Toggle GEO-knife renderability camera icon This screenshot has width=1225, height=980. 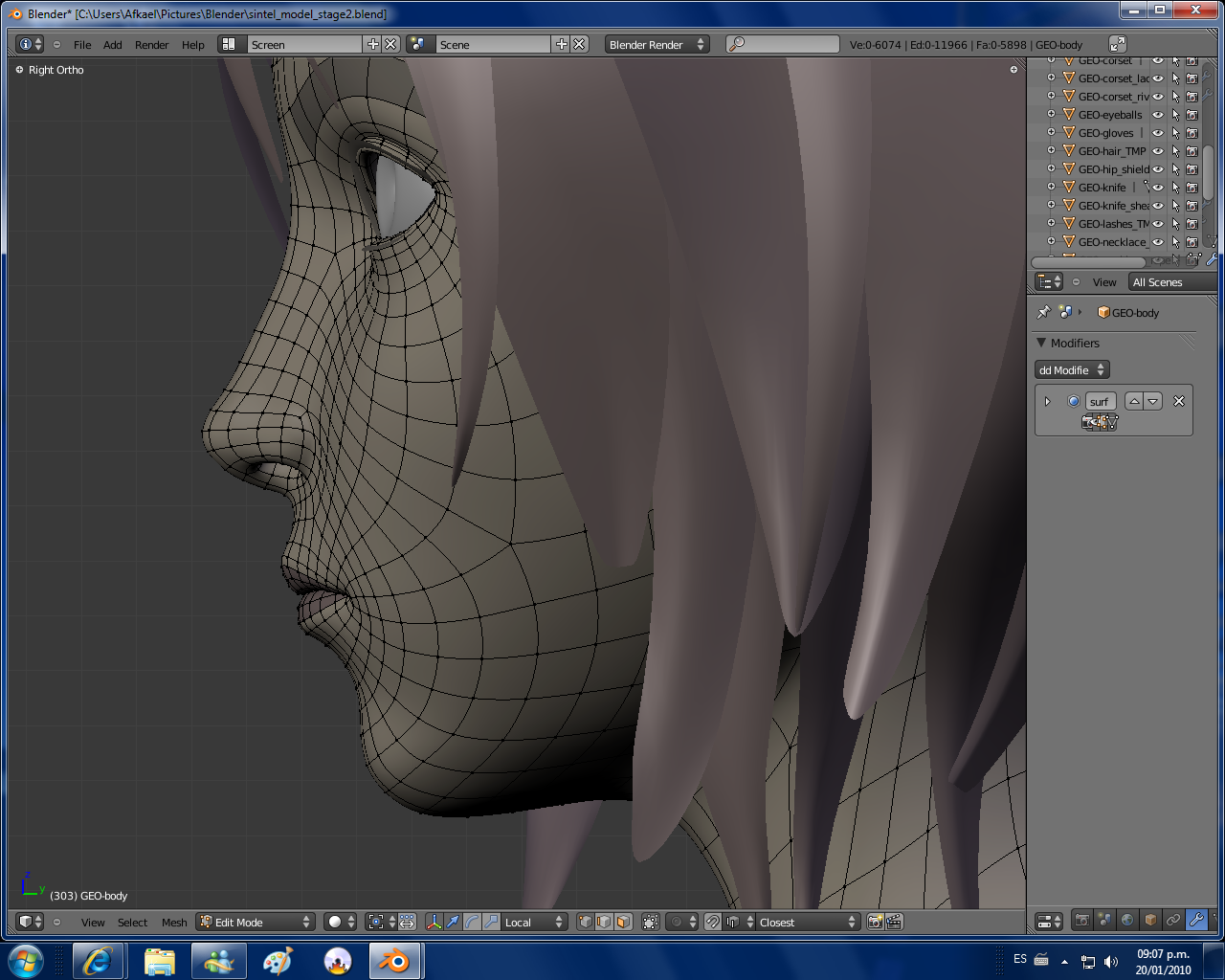click(x=1192, y=188)
